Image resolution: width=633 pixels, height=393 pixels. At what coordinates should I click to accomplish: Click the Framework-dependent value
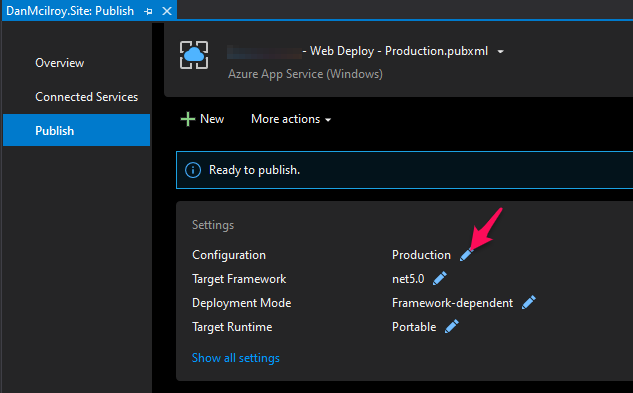point(452,303)
